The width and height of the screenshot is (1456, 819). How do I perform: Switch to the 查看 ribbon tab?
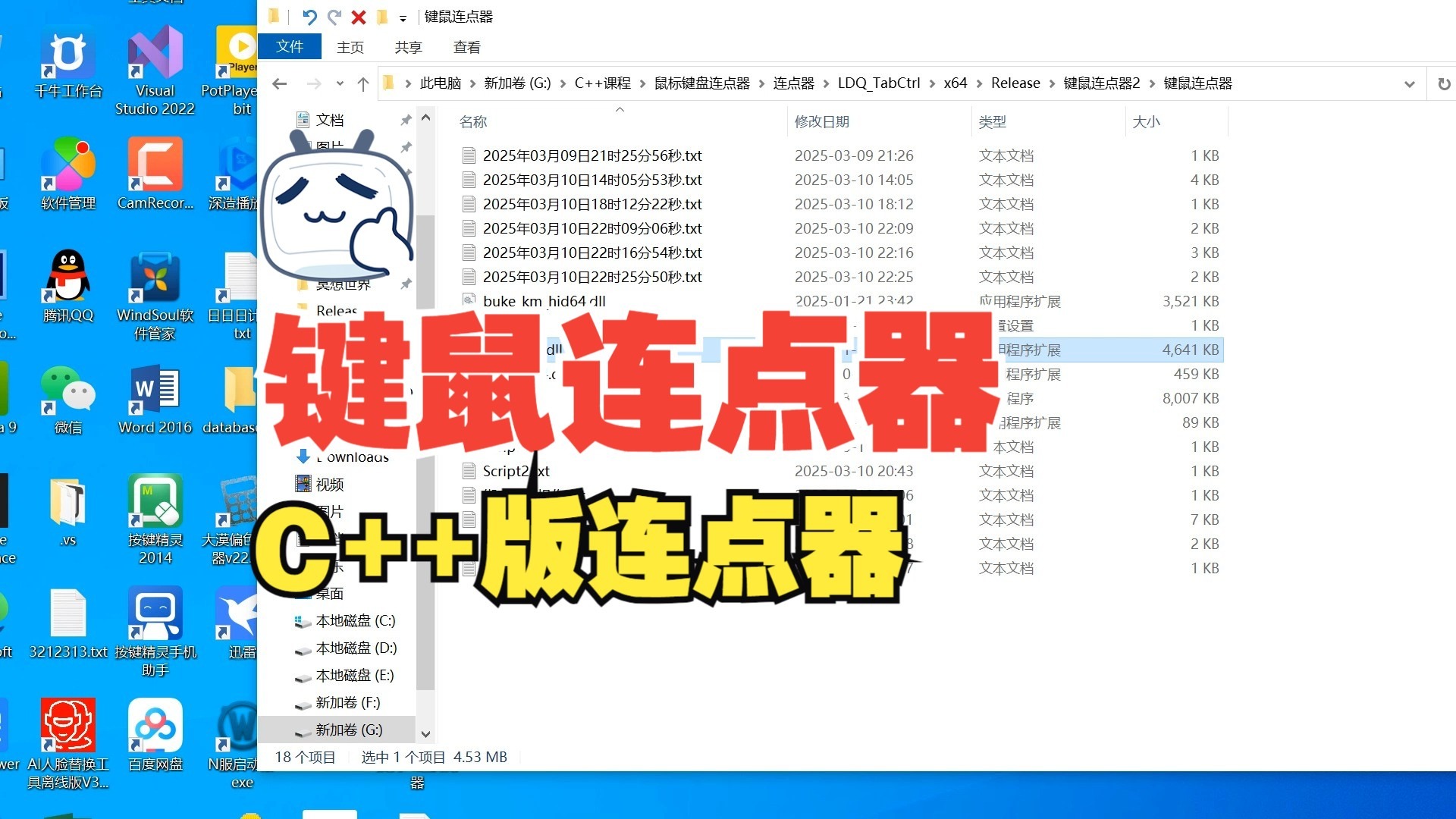point(466,47)
